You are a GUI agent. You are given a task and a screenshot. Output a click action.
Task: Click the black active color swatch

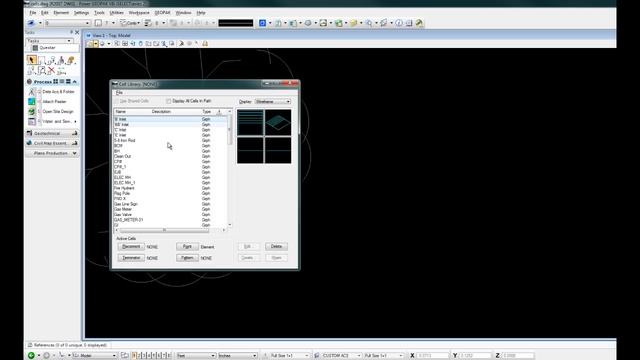pyautogui.click(x=236, y=23)
